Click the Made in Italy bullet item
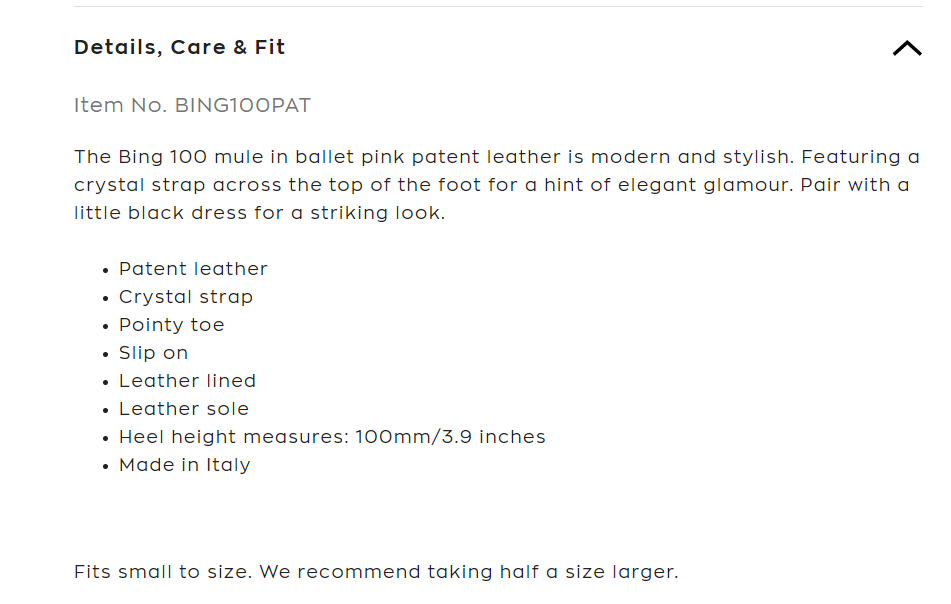 pyautogui.click(x=184, y=465)
